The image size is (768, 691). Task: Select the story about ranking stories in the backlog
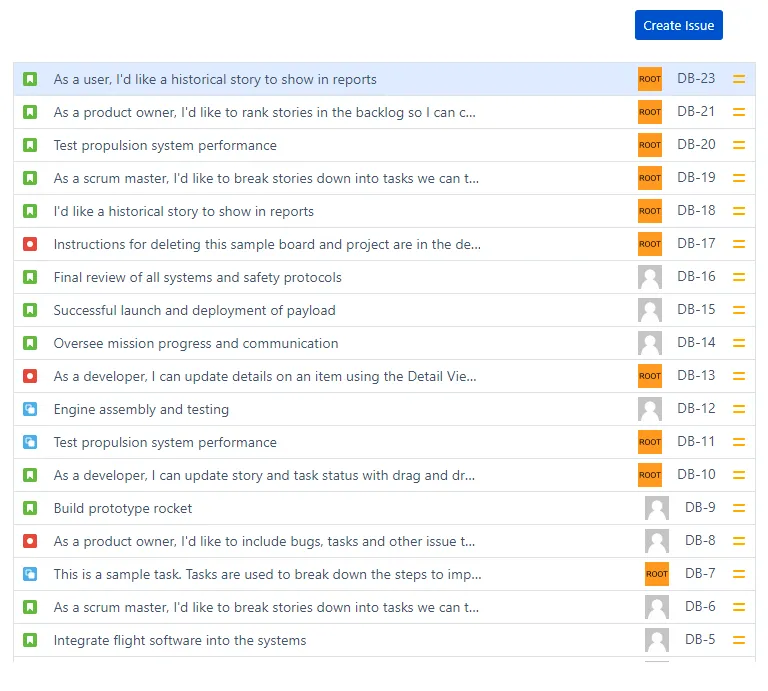click(264, 112)
